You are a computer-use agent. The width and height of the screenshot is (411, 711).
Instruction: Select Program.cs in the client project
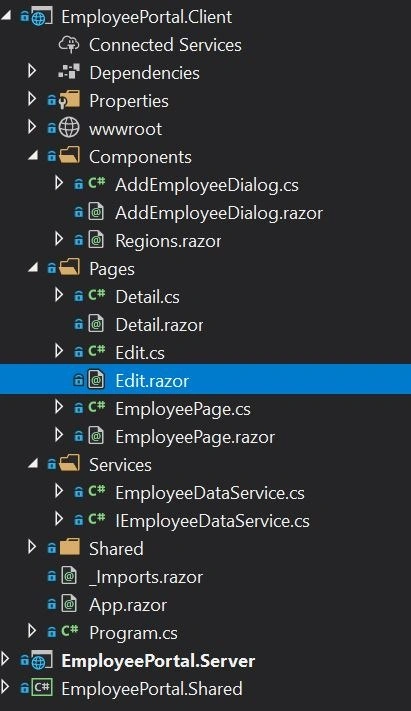point(133,633)
